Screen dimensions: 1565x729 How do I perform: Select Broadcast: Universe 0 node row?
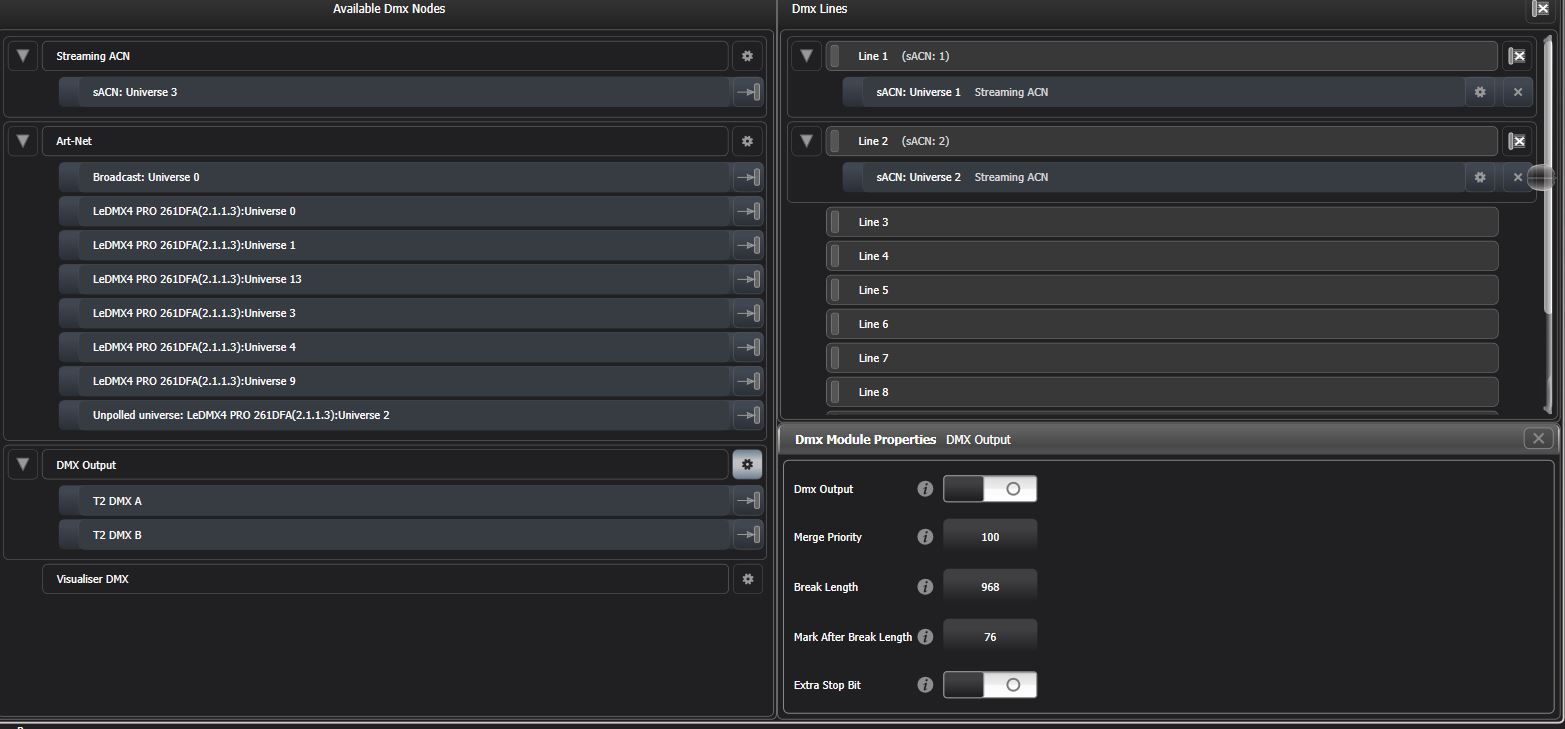click(x=395, y=177)
